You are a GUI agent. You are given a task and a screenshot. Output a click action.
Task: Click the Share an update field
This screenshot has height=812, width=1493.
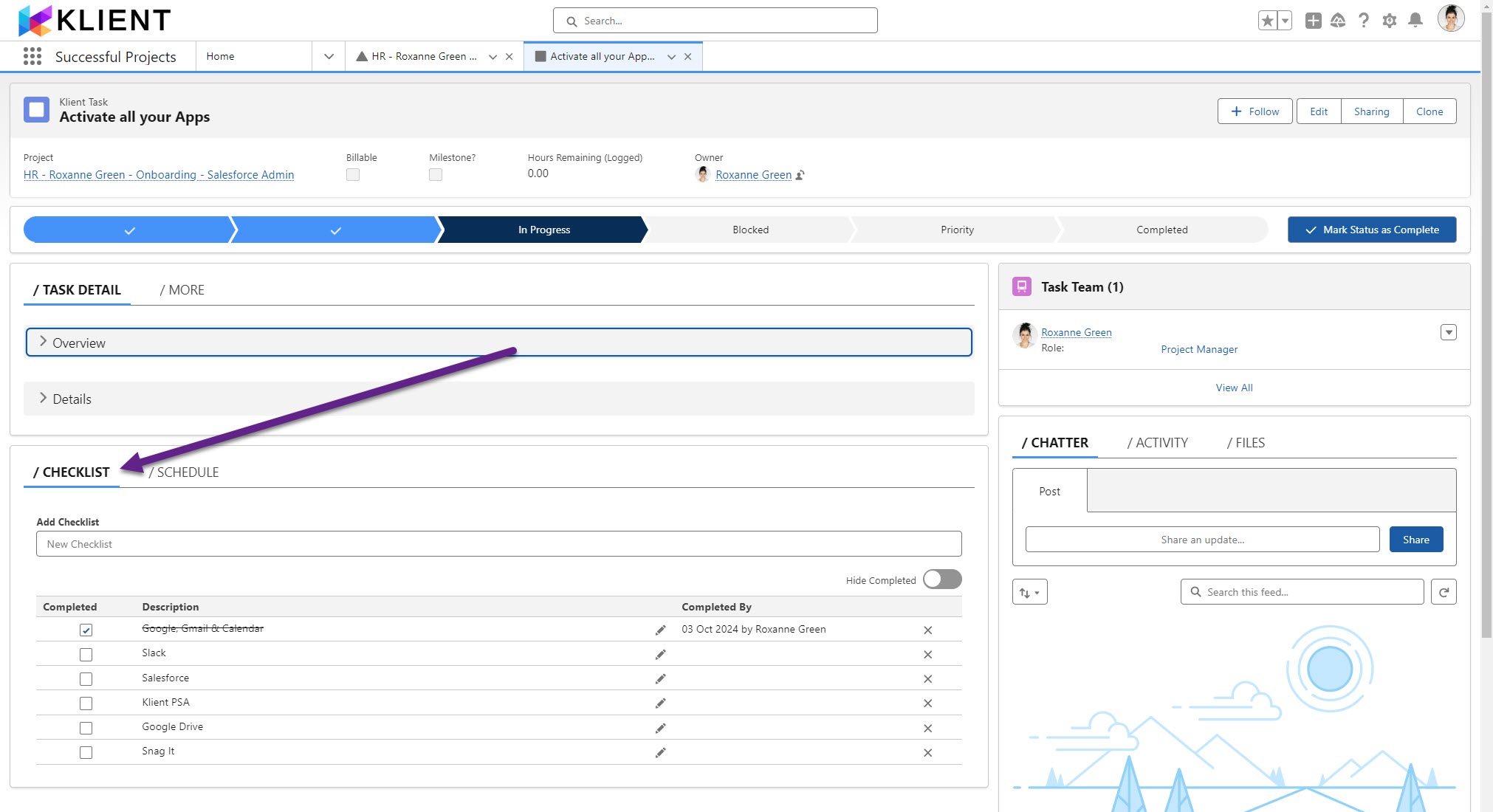tap(1202, 540)
